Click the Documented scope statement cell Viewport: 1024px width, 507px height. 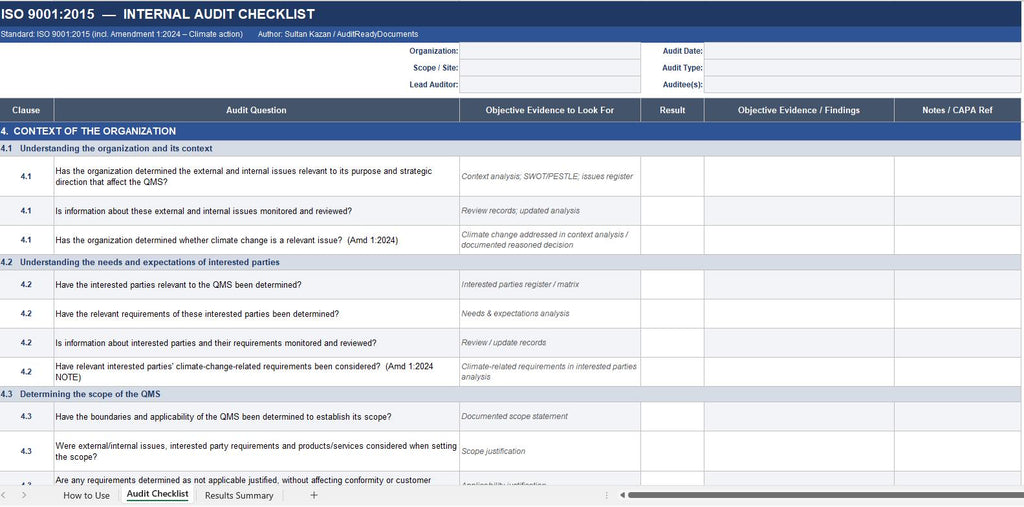550,416
